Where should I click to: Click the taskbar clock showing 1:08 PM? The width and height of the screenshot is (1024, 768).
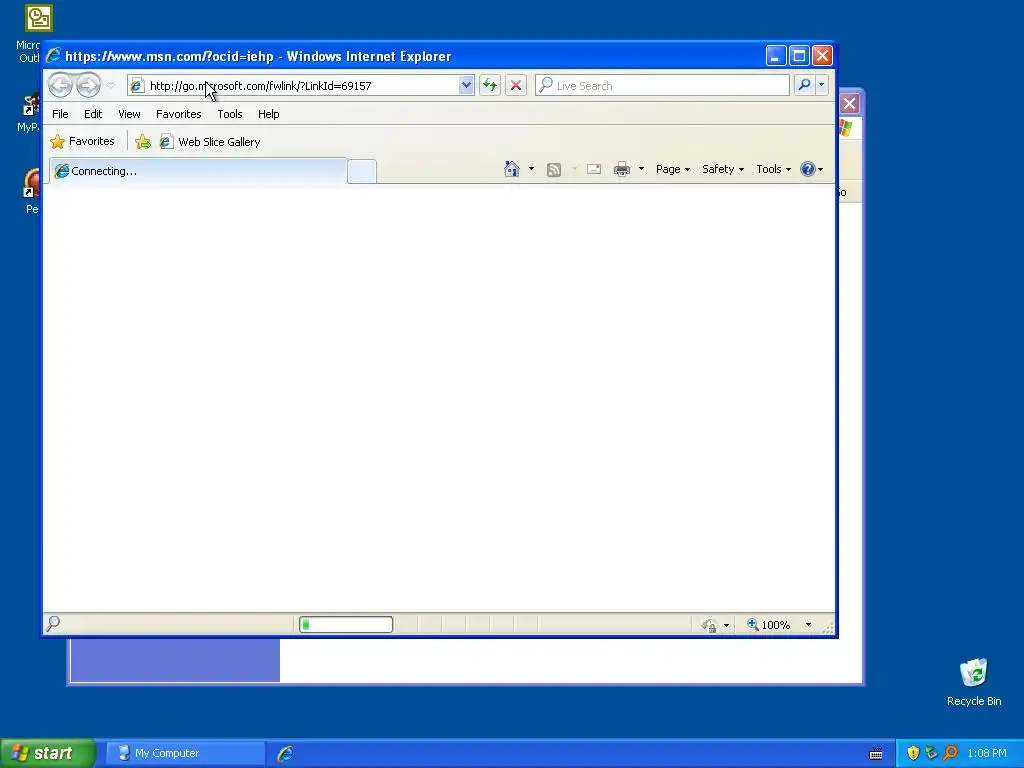click(x=987, y=753)
